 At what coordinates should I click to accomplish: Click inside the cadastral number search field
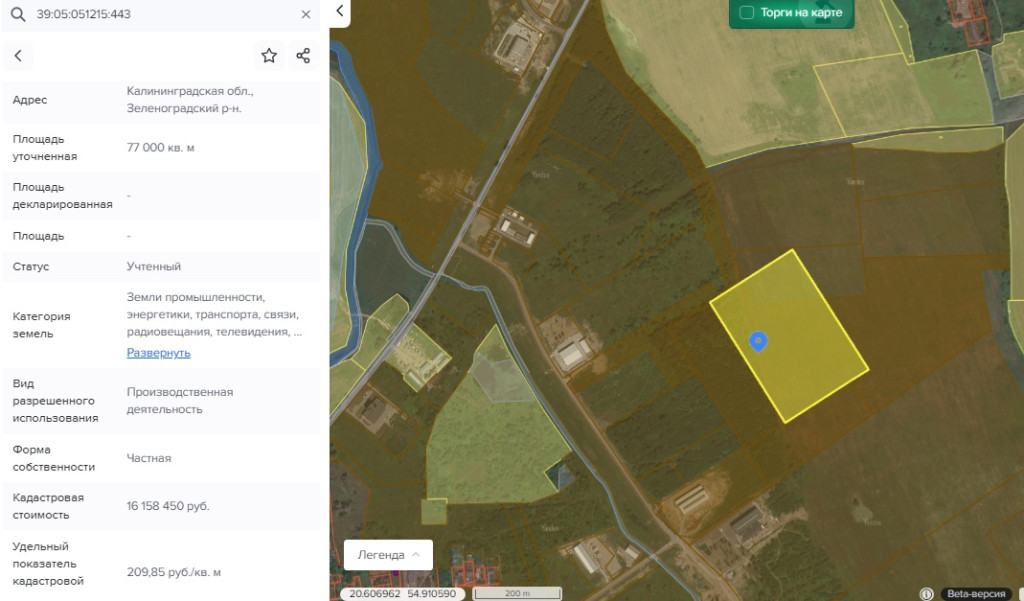pos(160,15)
